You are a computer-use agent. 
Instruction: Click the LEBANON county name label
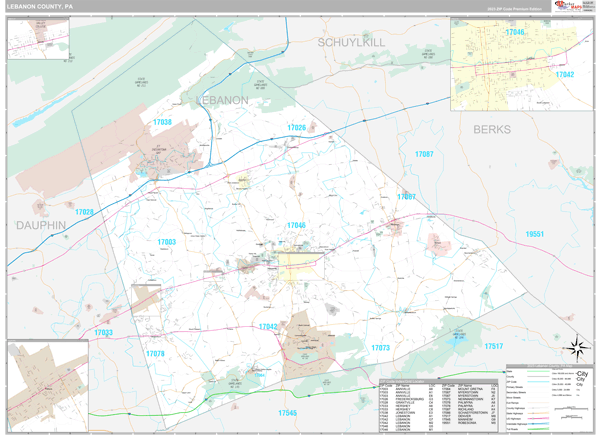pos(222,101)
